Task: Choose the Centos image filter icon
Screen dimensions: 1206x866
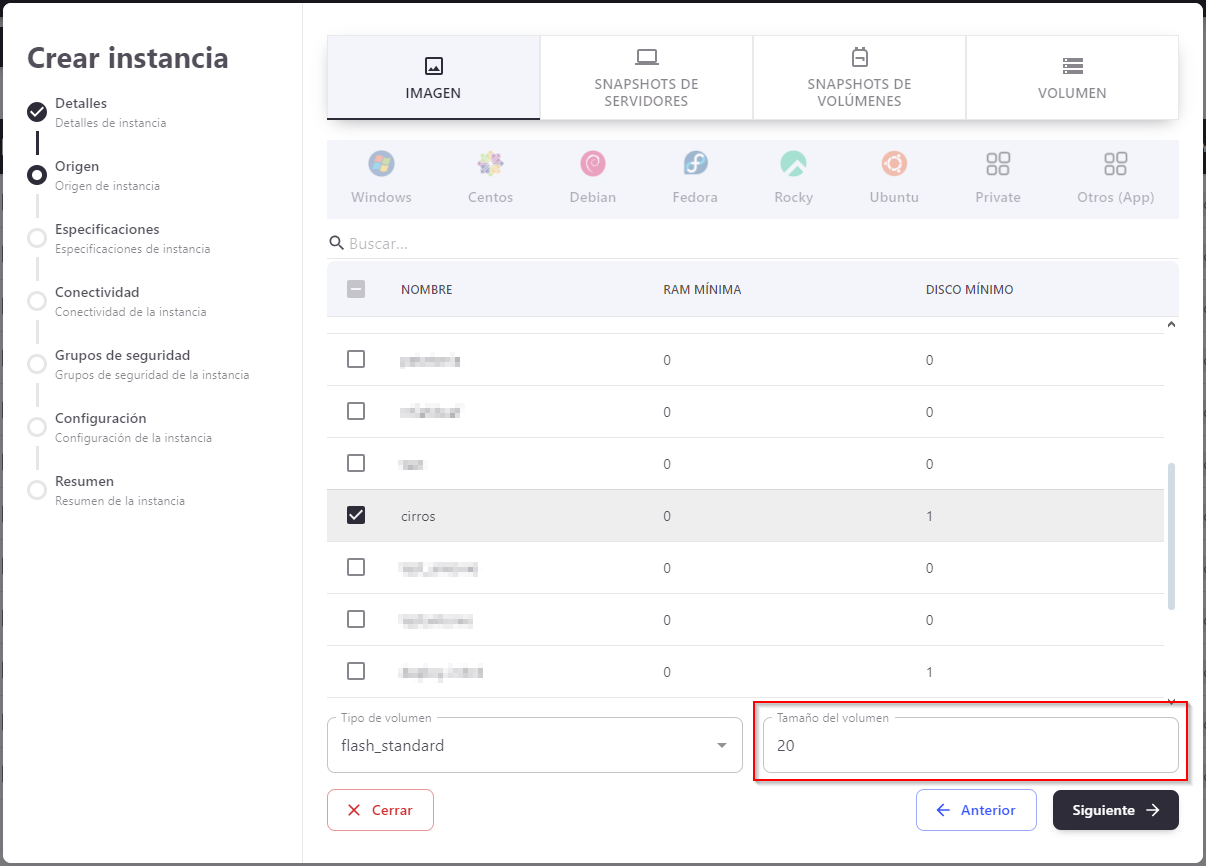Action: 490,164
